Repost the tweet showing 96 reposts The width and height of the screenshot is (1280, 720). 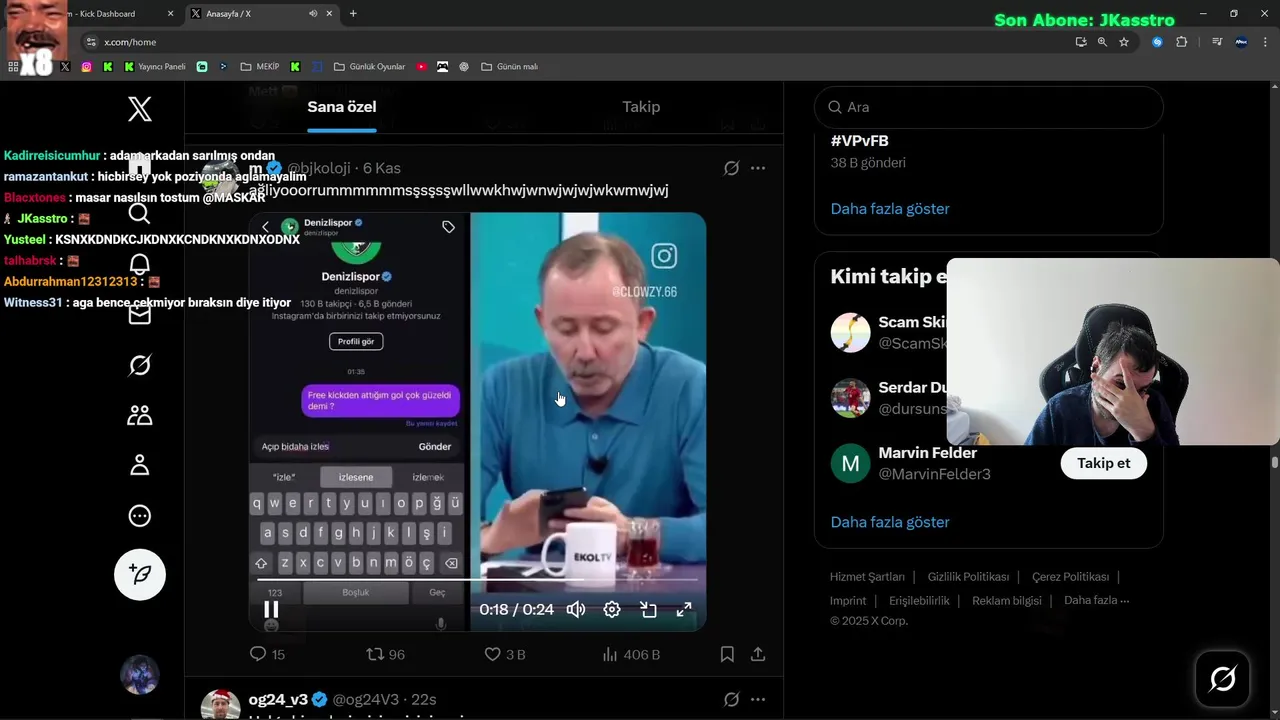385,654
